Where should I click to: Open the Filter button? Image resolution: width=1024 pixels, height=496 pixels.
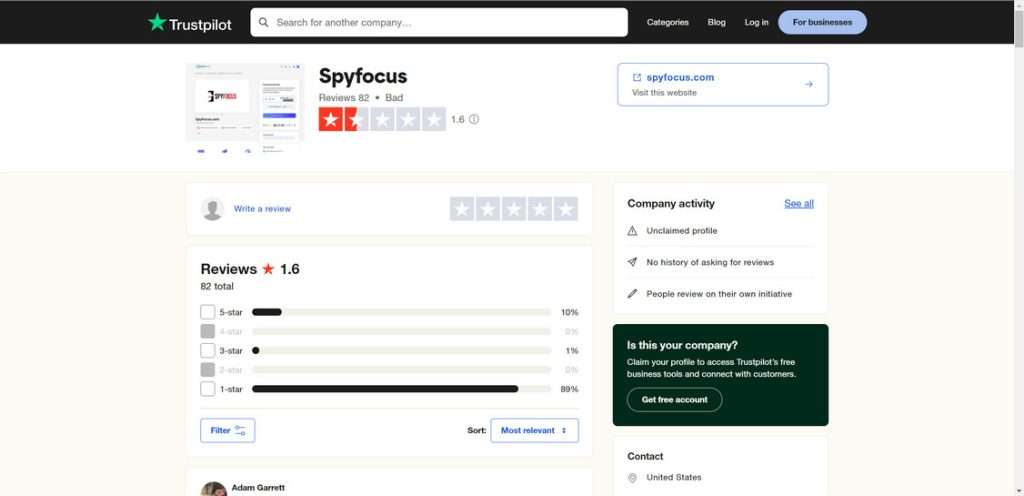pyautogui.click(x=227, y=431)
